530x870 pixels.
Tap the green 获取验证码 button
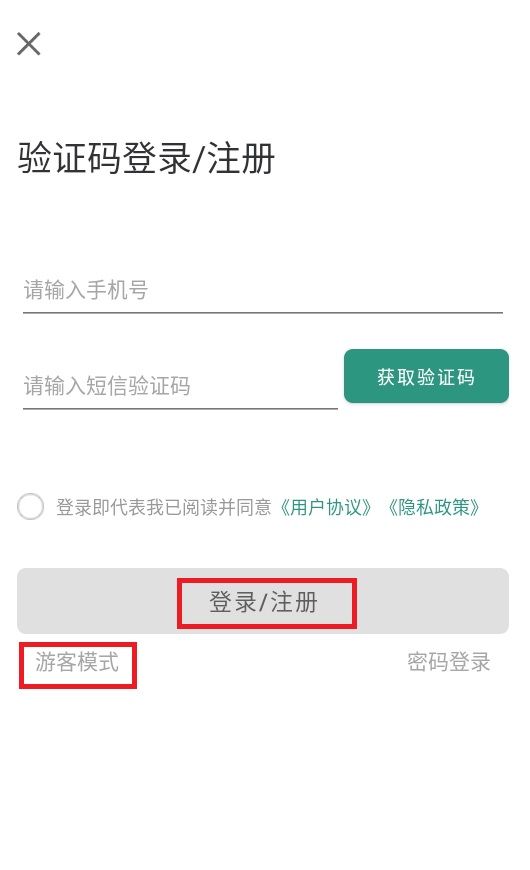coord(426,376)
